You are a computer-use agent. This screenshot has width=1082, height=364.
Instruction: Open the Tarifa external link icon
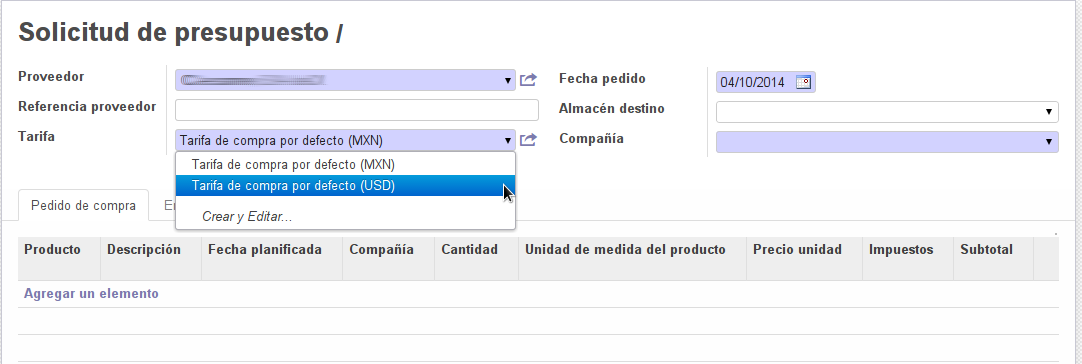tap(528, 140)
